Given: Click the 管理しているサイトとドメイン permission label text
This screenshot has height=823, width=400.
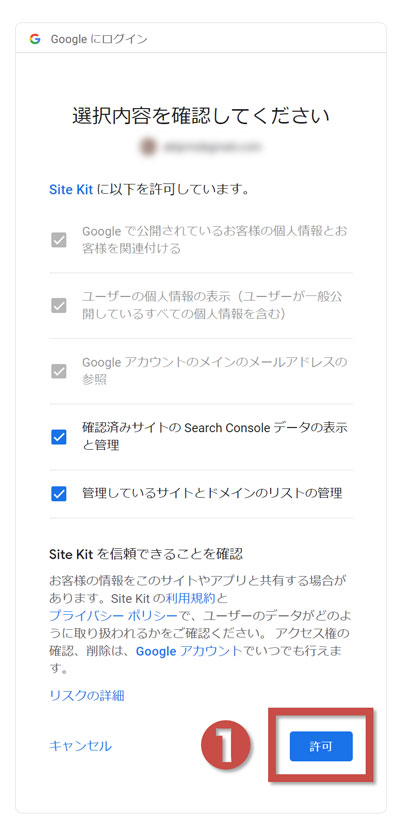Looking at the screenshot, I should [212, 493].
